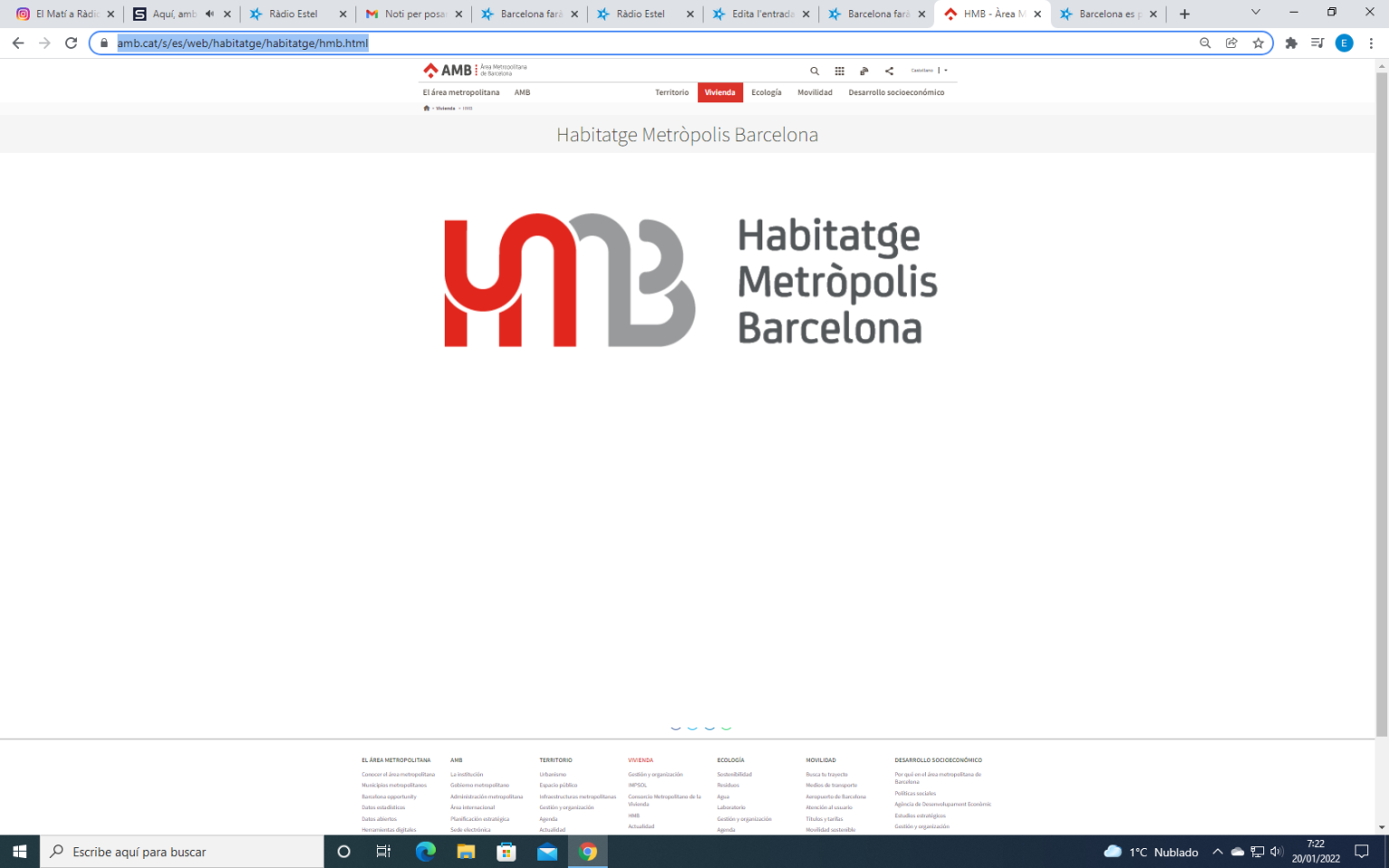The image size is (1389, 868).
Task: Expand the Castellano language dropdown
Action: [930, 71]
